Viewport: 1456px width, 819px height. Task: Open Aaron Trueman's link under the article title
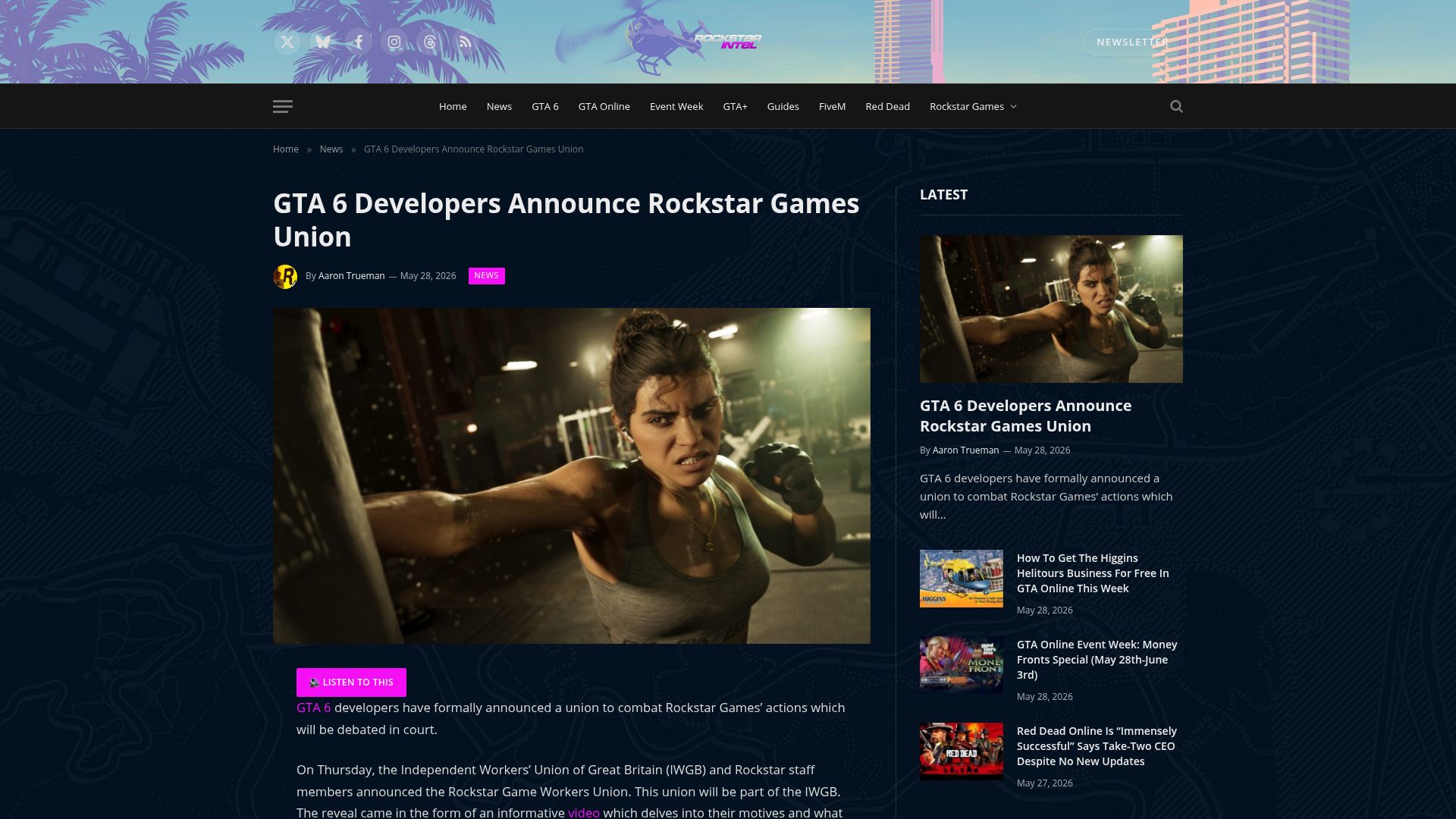[x=351, y=276]
